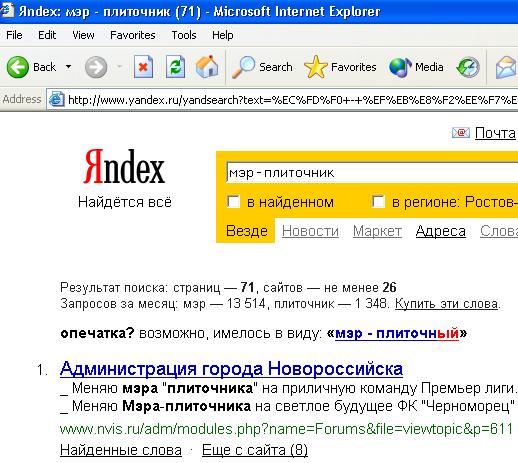Image resolution: width=518 pixels, height=463 pixels.
Task: Open the Favorites menu in menu bar
Action: pos(133,35)
